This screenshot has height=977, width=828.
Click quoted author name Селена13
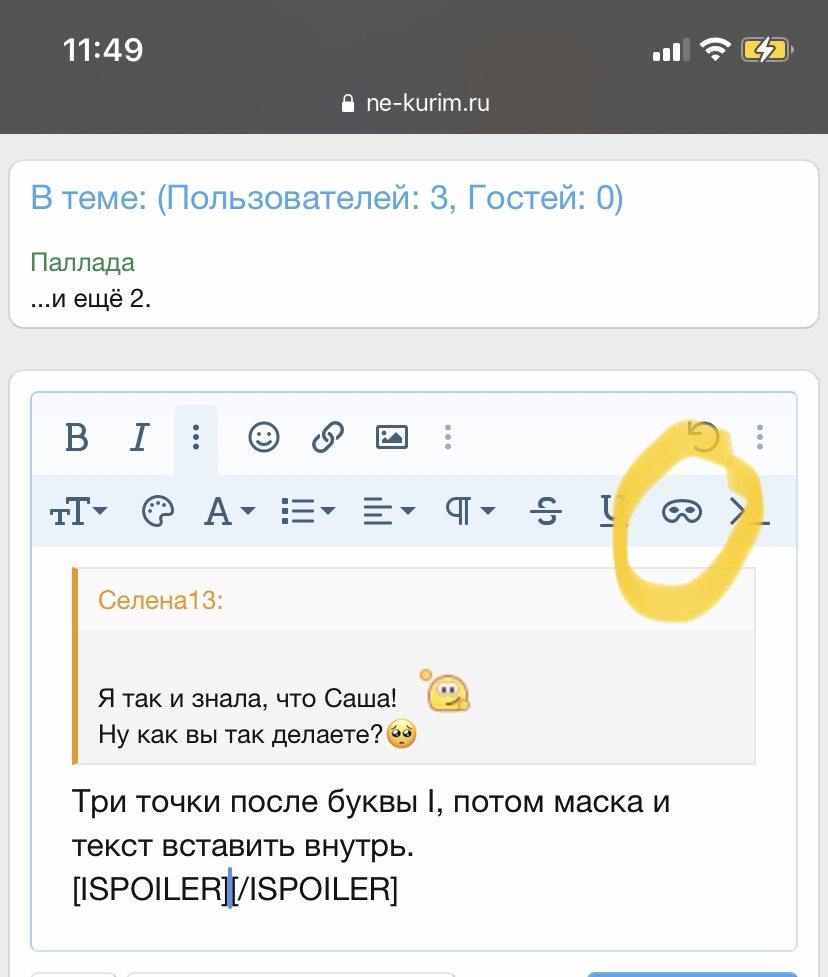[160, 600]
